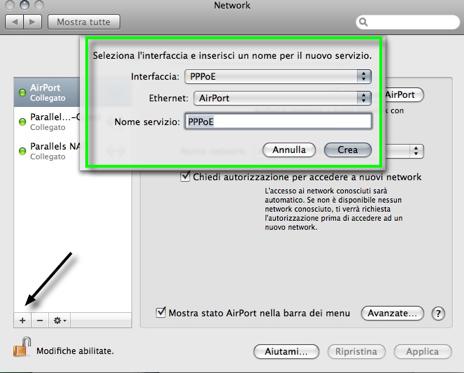Viewport: 464px width, 373px height.
Task: Toggle Chiedi autorizzazione per accedere checkbox
Action: pyautogui.click(x=185, y=176)
